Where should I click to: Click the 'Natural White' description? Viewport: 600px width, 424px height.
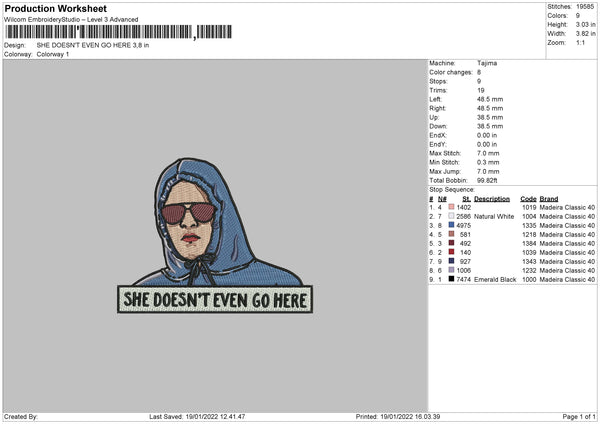point(494,217)
